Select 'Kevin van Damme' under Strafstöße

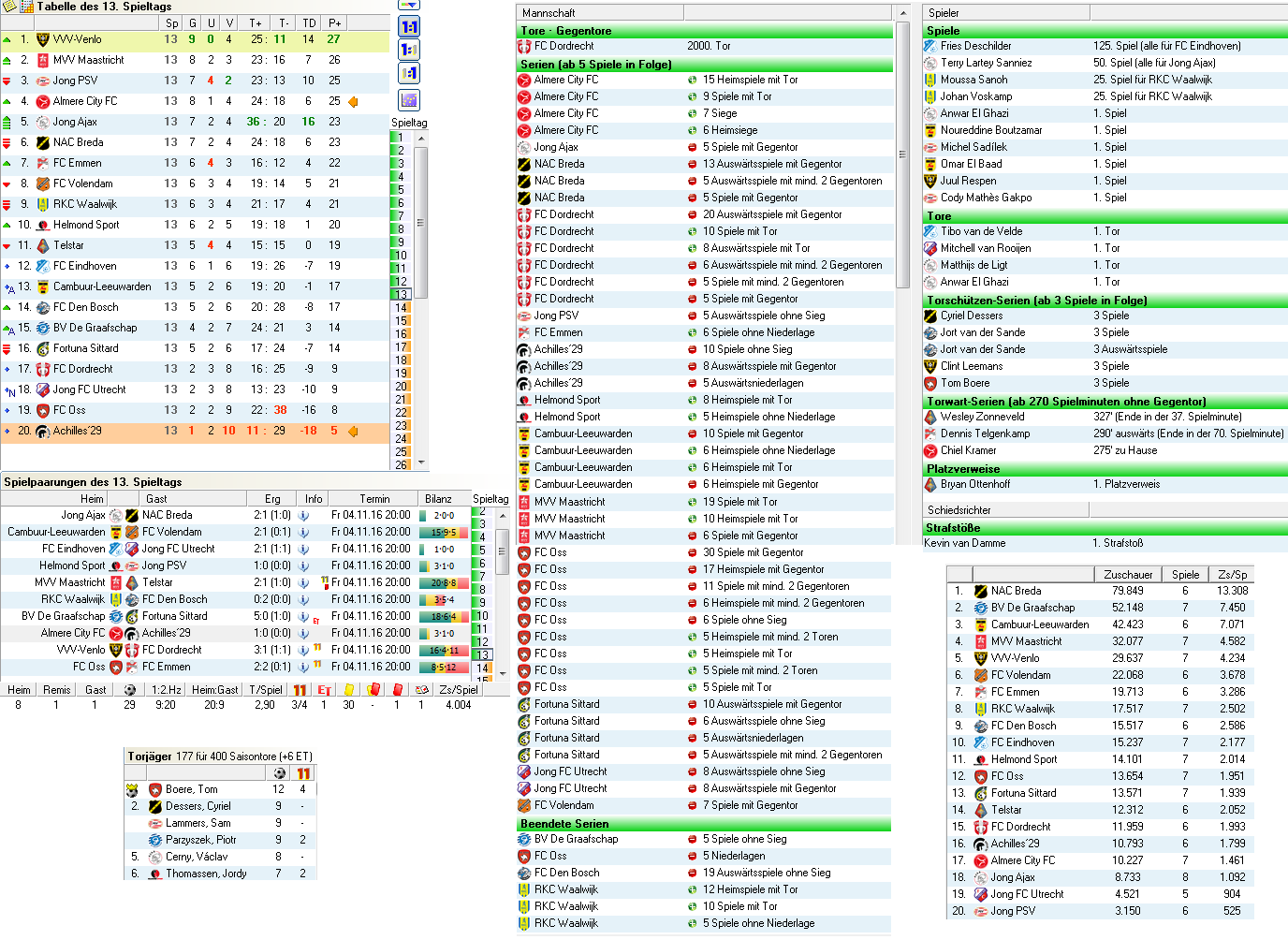click(1105, 543)
